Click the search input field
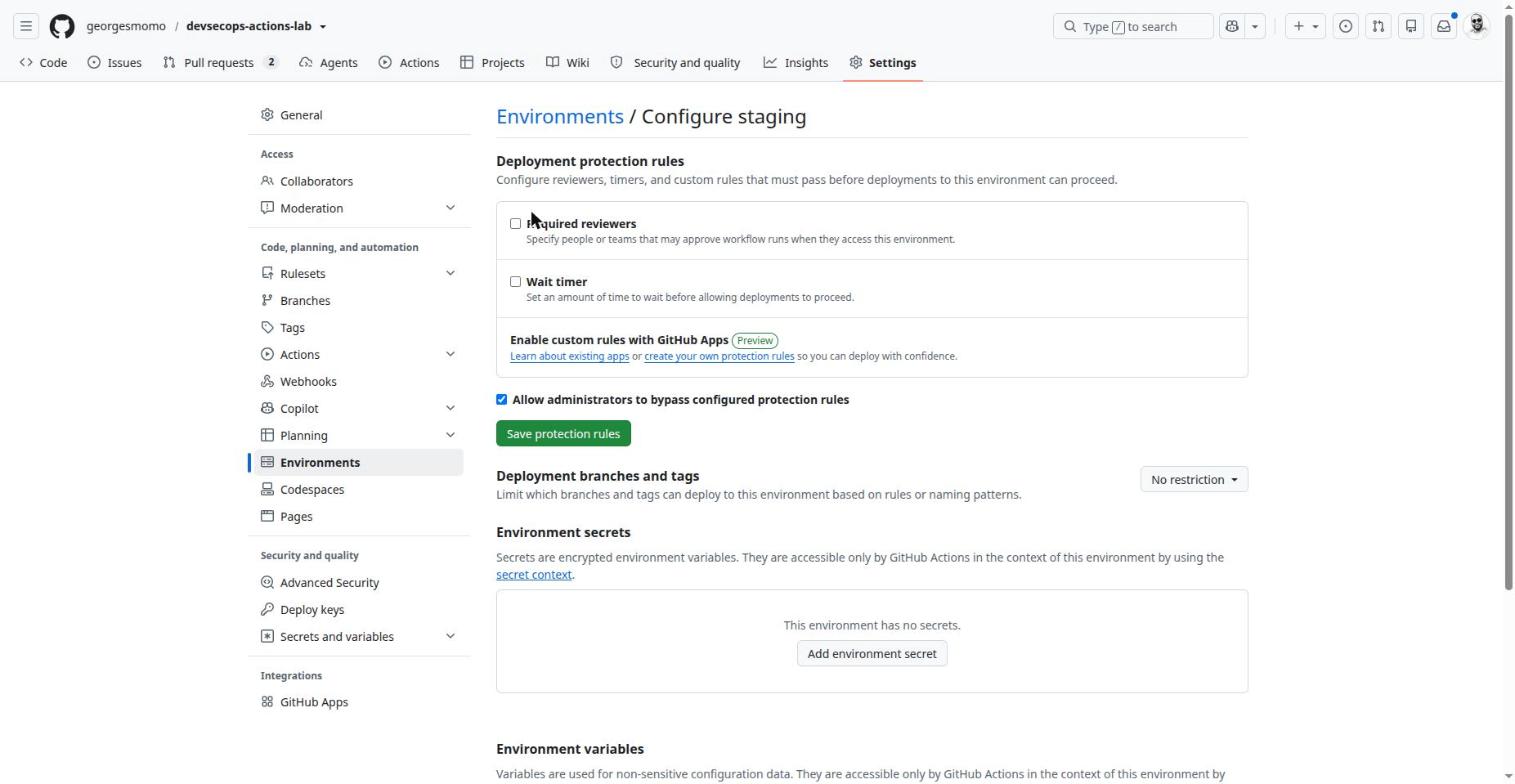The width and height of the screenshot is (1515, 784). 1133,26
